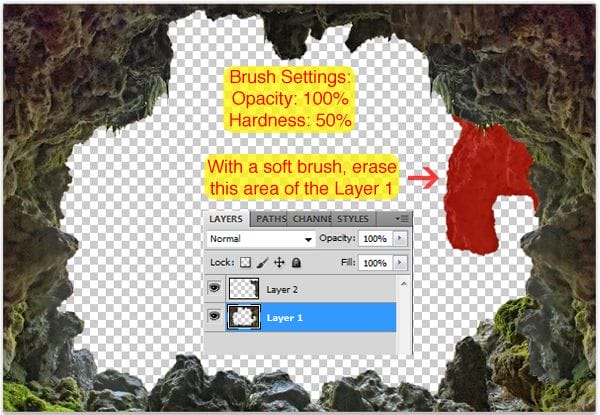600x415 pixels.
Task: Click the layers list scroll up arrow
Action: pos(403,281)
